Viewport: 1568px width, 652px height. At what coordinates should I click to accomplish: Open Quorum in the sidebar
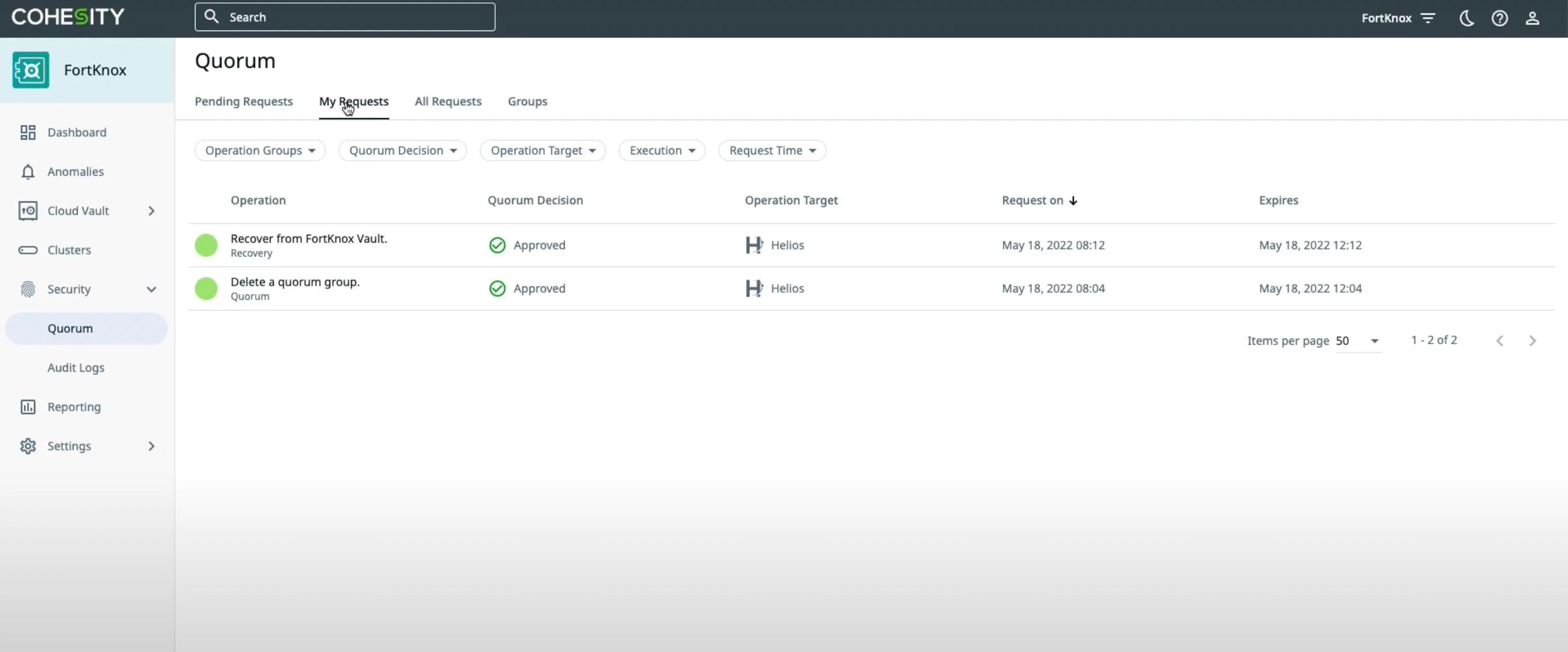click(87, 329)
